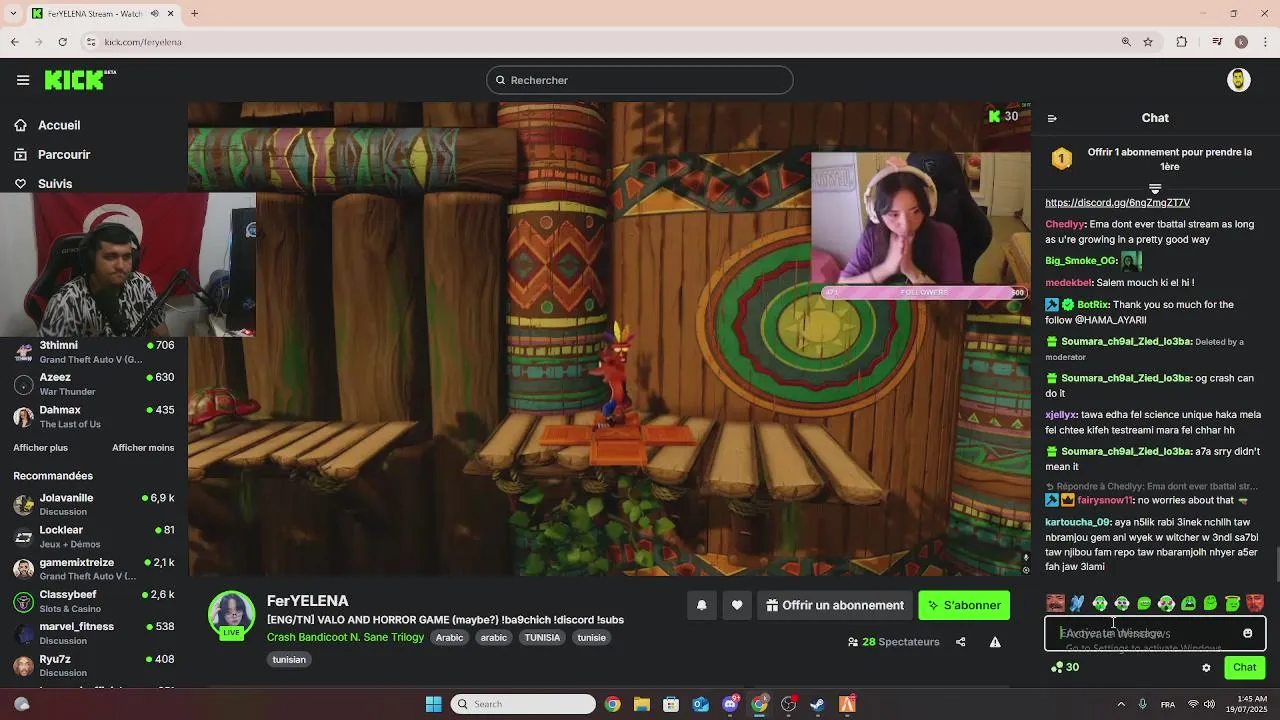Screen dimensions: 1280x720
Task: Collapse the chat panel arrow icon
Action: (1052, 118)
